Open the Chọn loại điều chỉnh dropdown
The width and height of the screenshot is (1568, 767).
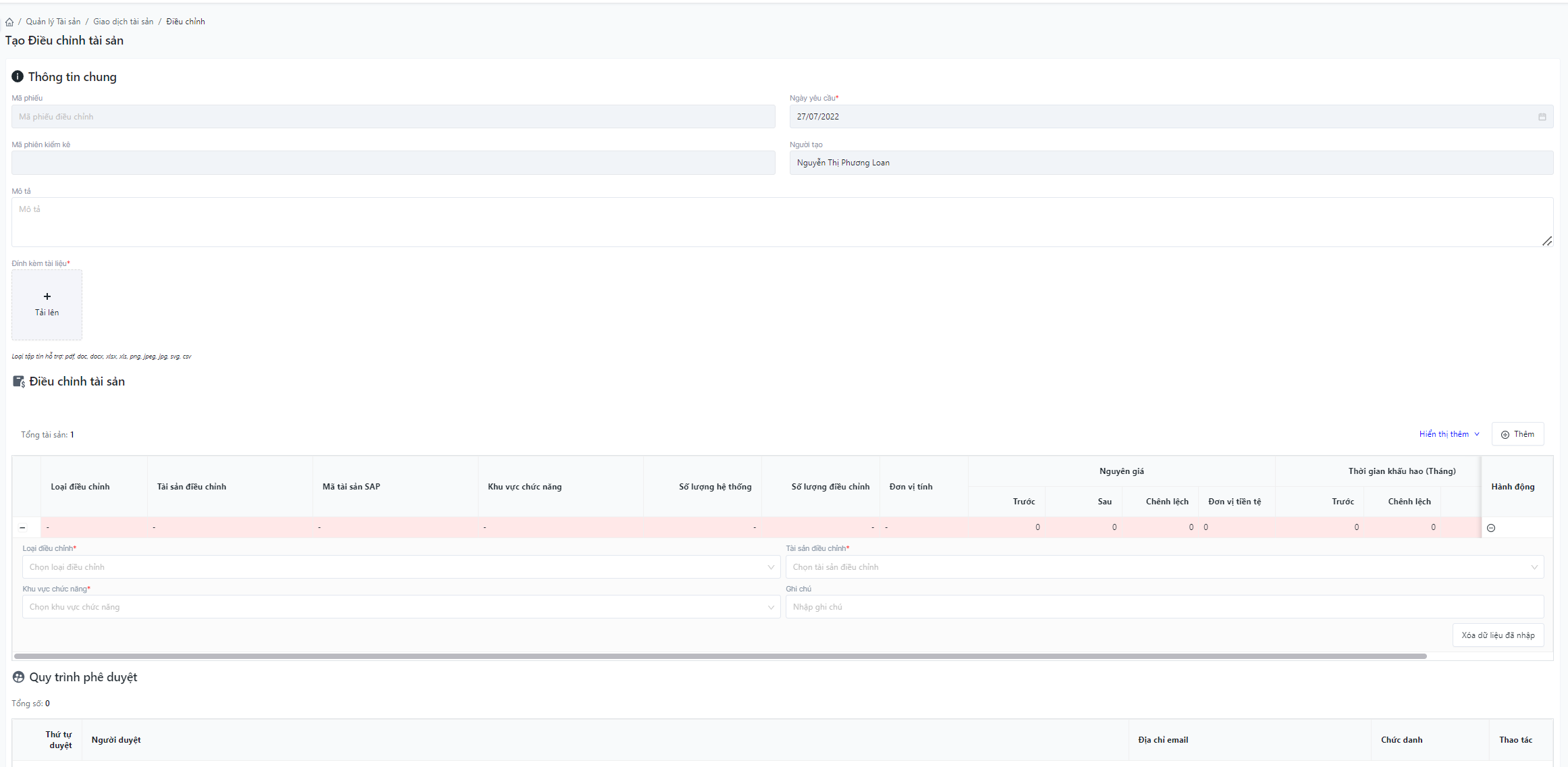click(x=401, y=567)
